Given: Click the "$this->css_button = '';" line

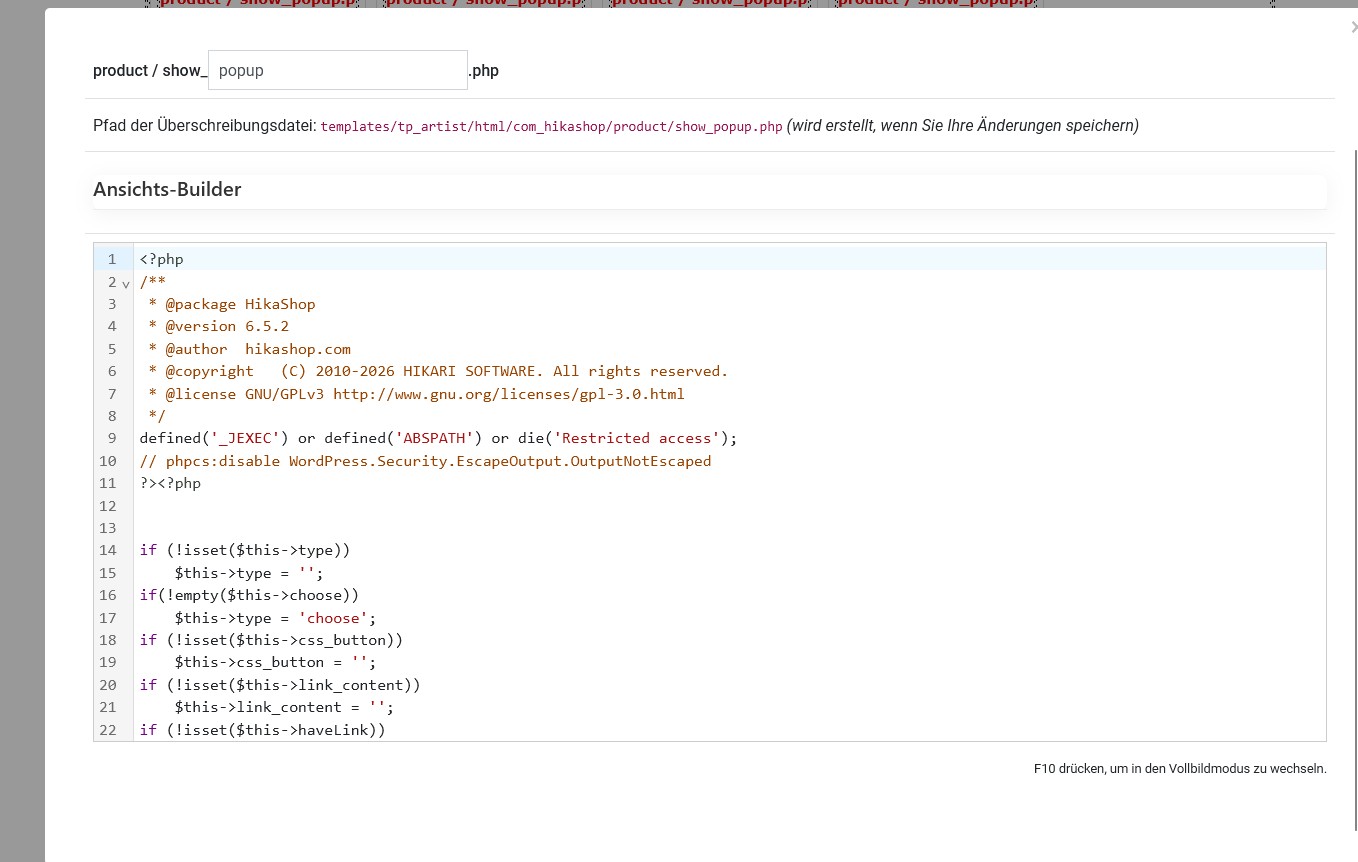Looking at the screenshot, I should (276, 662).
